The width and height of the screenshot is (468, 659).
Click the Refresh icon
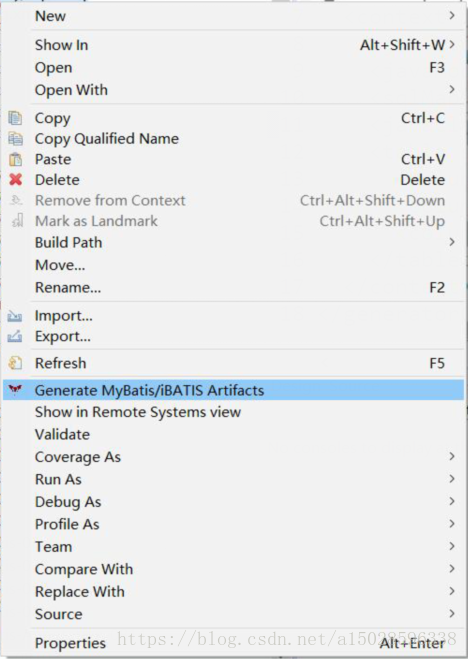point(15,363)
